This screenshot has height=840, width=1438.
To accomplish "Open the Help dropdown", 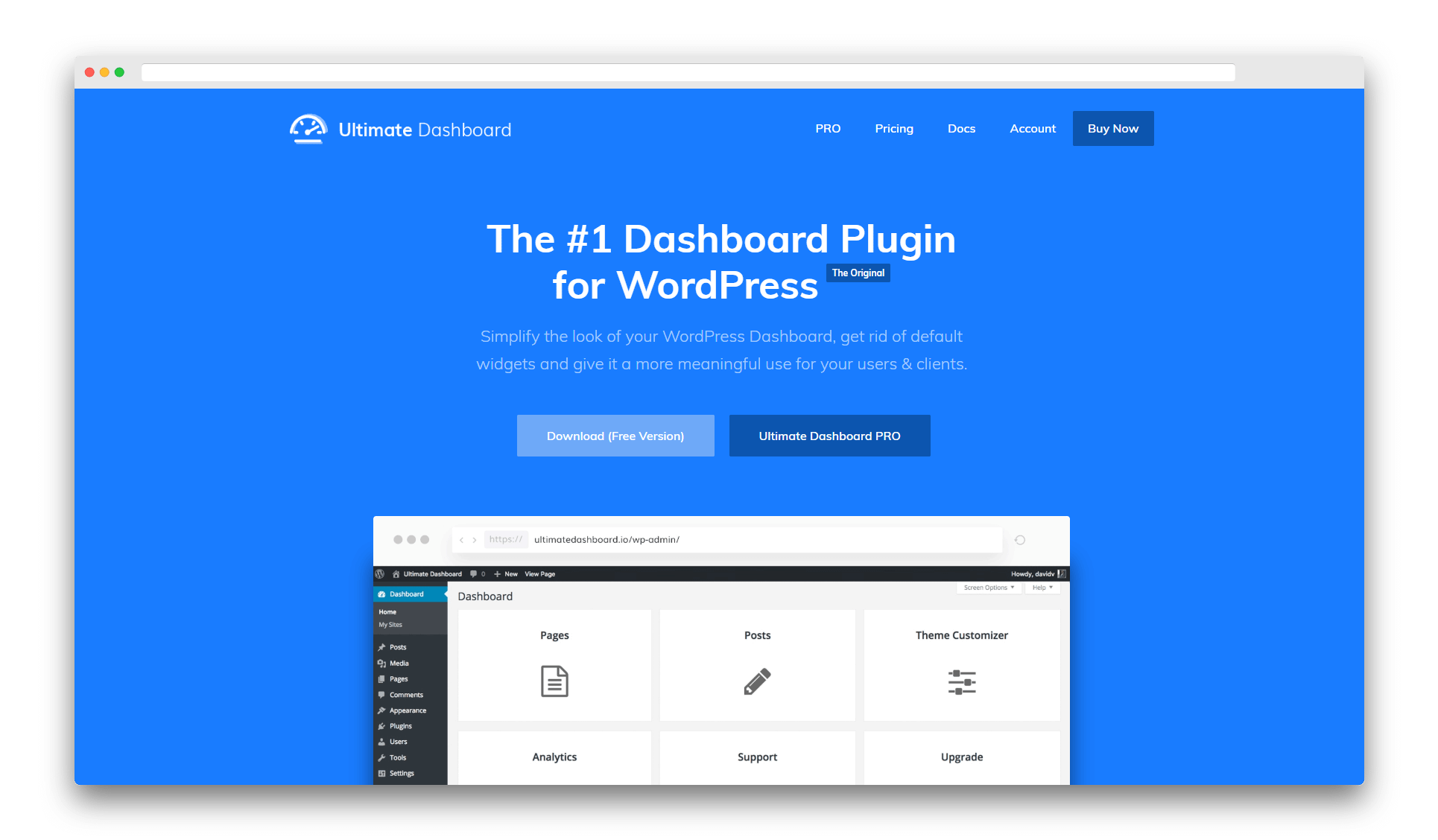I will tap(1042, 588).
